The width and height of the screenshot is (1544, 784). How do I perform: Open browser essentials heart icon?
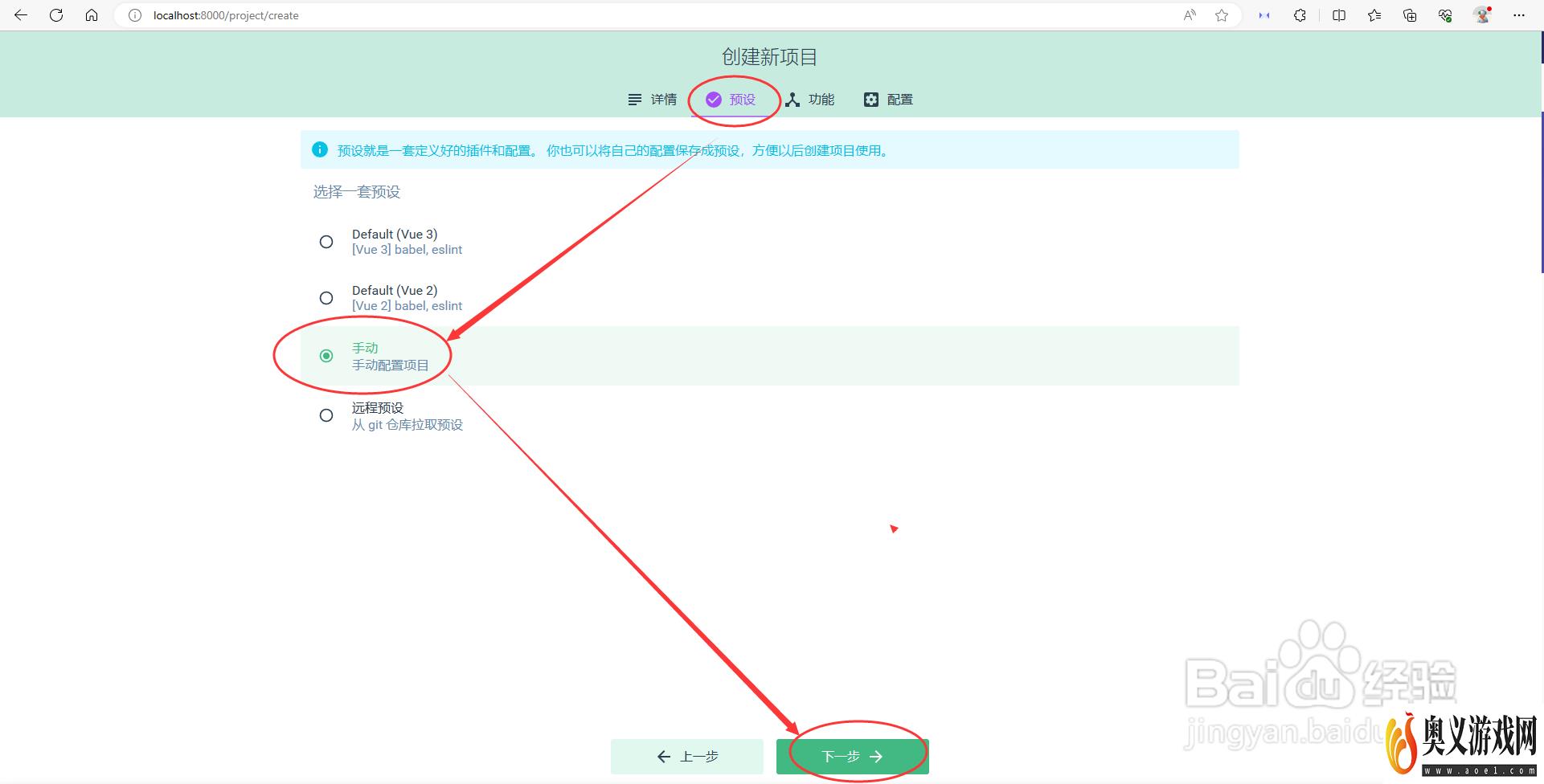pos(1445,15)
